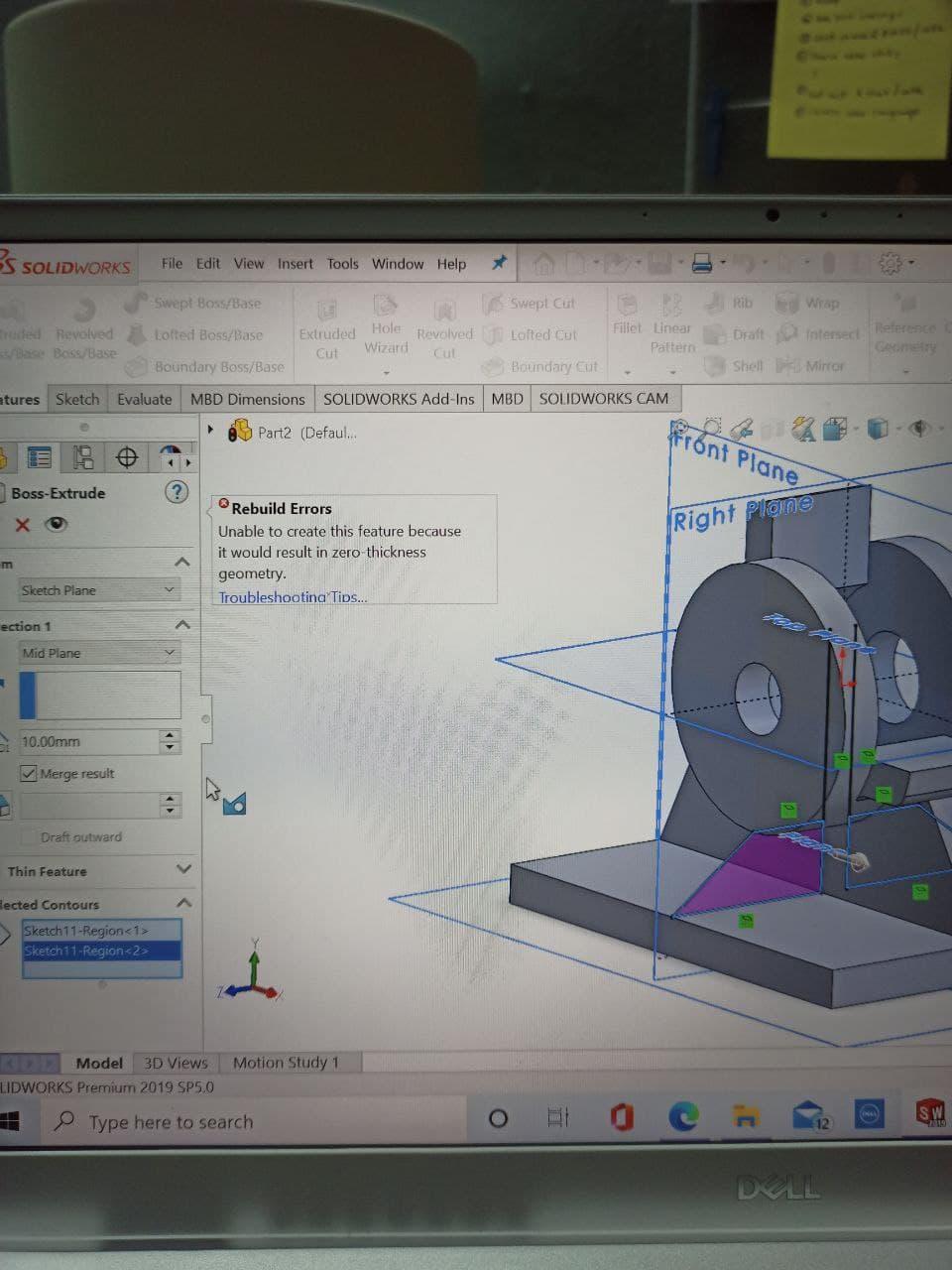
Task: Select the Swept Boss/Base tool
Action: click(194, 303)
